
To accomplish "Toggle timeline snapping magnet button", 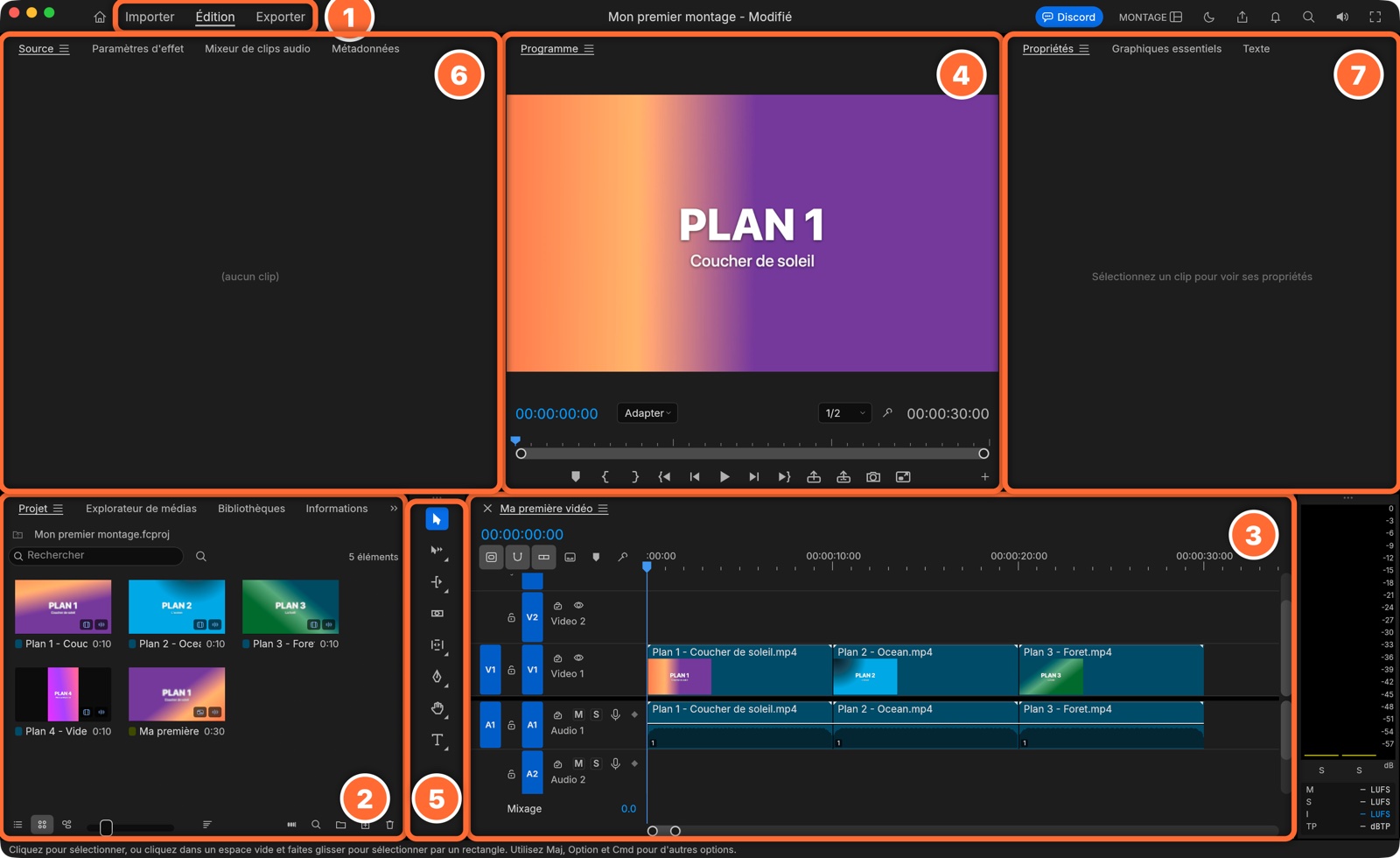I will [x=517, y=557].
